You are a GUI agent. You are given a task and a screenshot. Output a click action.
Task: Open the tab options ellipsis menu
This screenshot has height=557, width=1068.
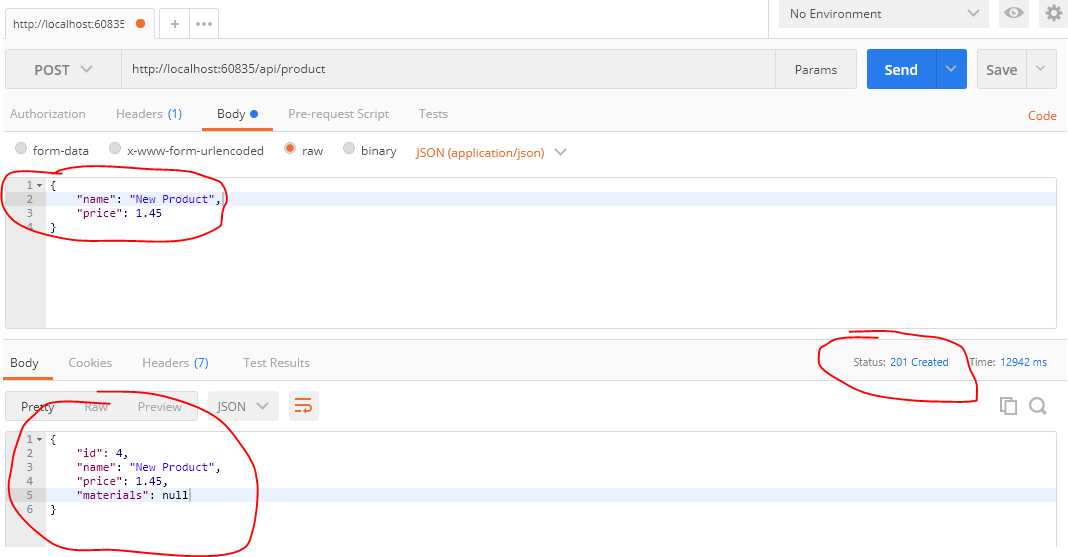coord(204,24)
